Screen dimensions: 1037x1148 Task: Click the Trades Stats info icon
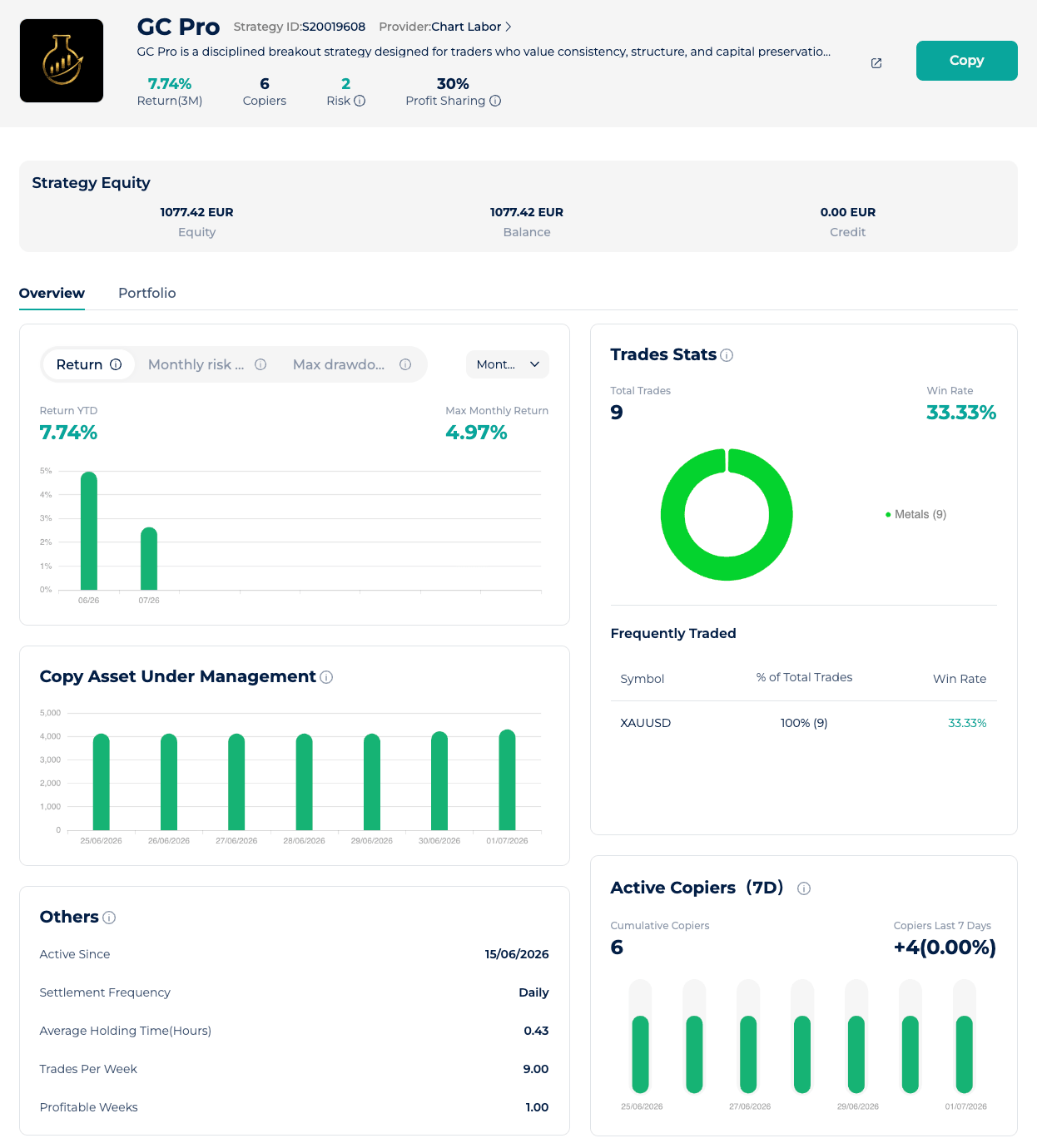pos(727,355)
